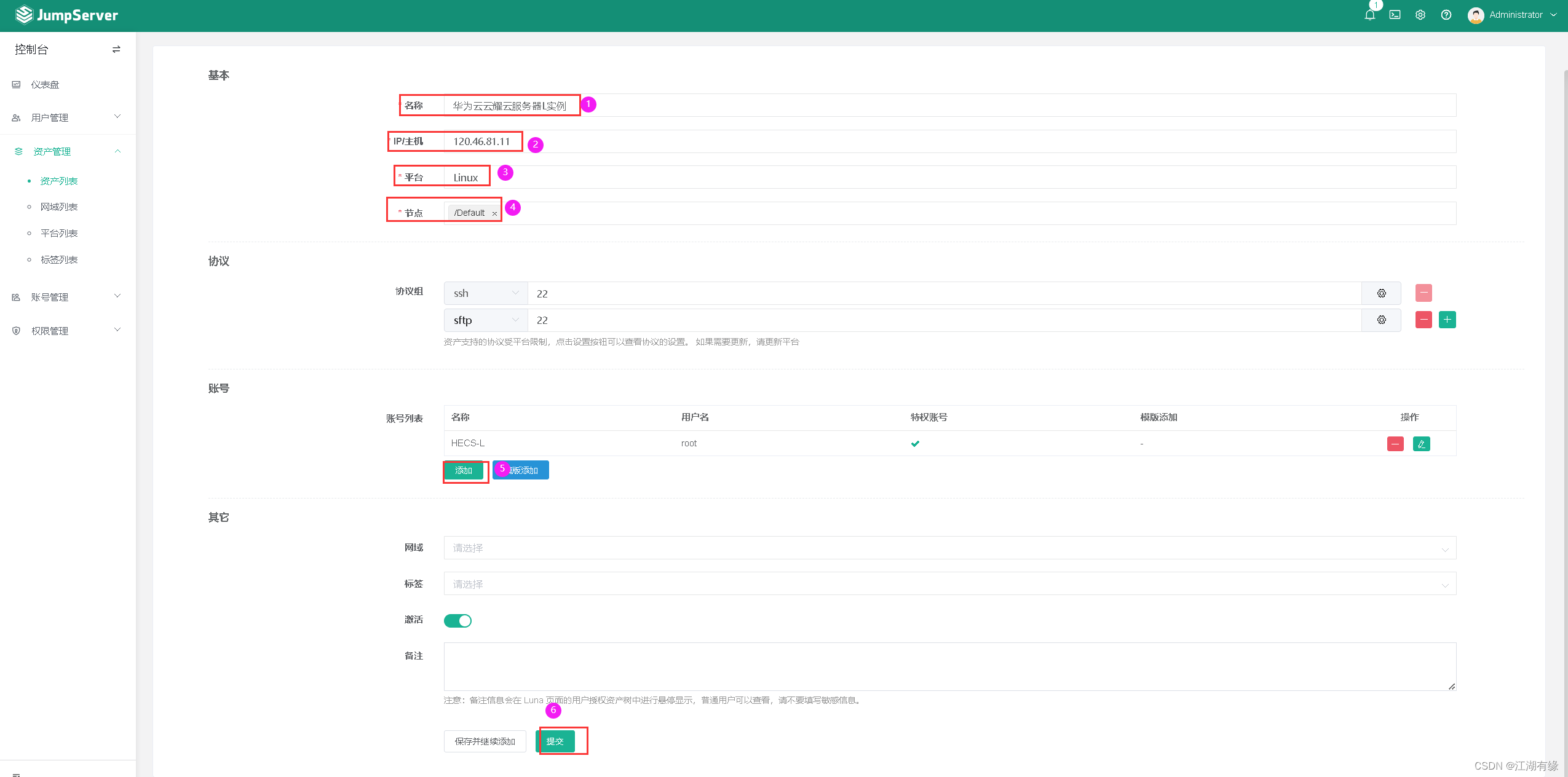The width and height of the screenshot is (1568, 777).
Task: Remove the sftp protocol row
Action: pos(1423,320)
